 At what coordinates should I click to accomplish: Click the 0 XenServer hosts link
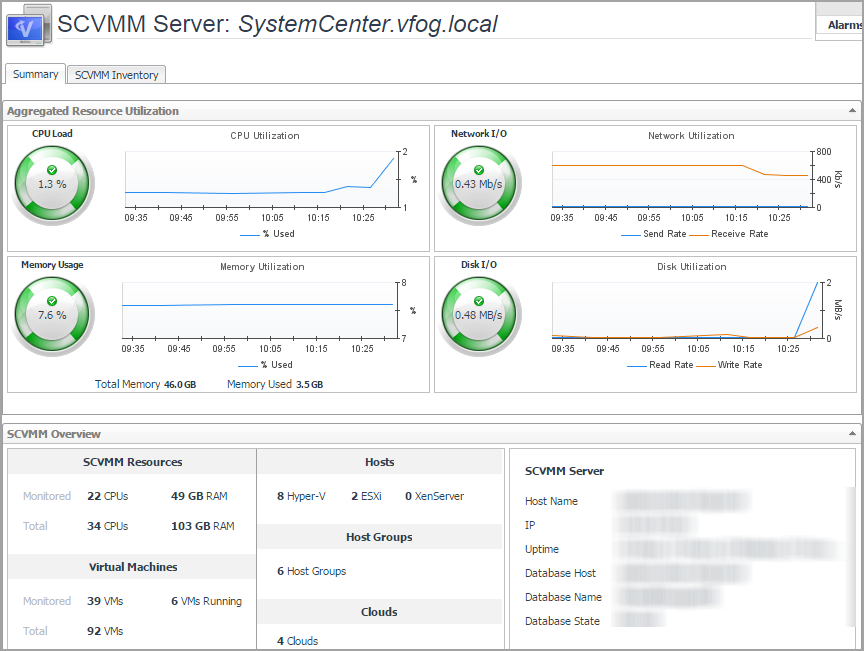434,496
